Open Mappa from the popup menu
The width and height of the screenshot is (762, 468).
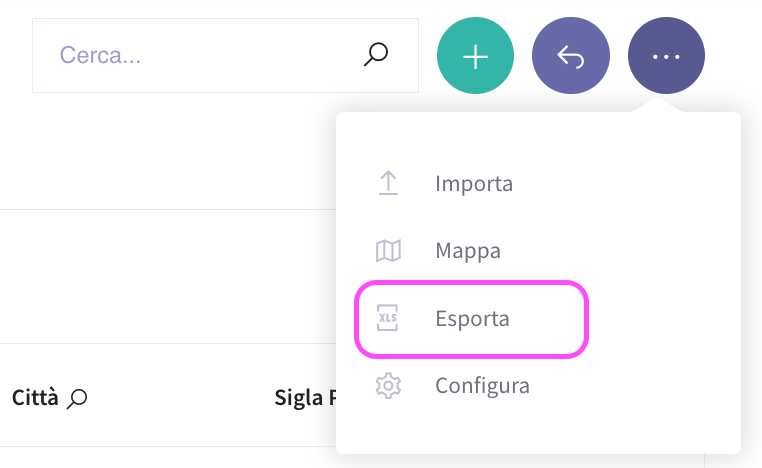click(468, 251)
